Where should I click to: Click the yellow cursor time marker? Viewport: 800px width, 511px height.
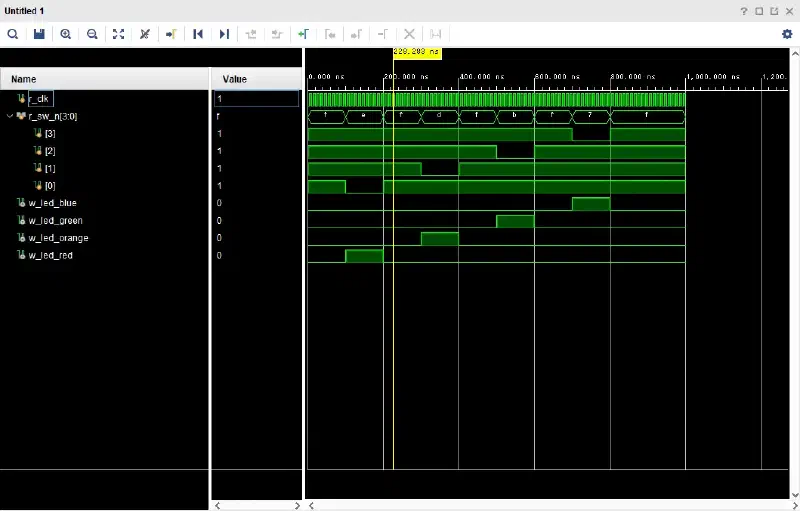pos(417,52)
